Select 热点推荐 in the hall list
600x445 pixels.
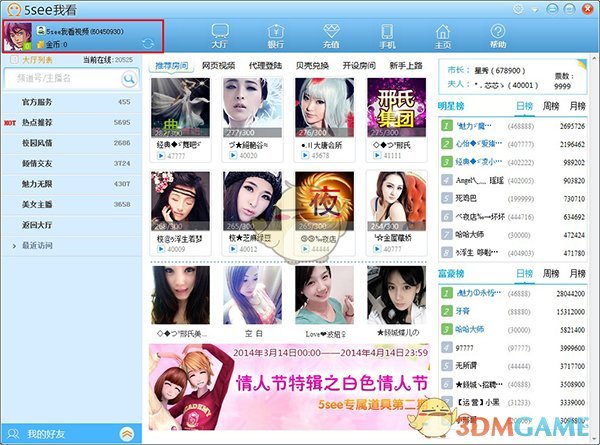coord(43,122)
